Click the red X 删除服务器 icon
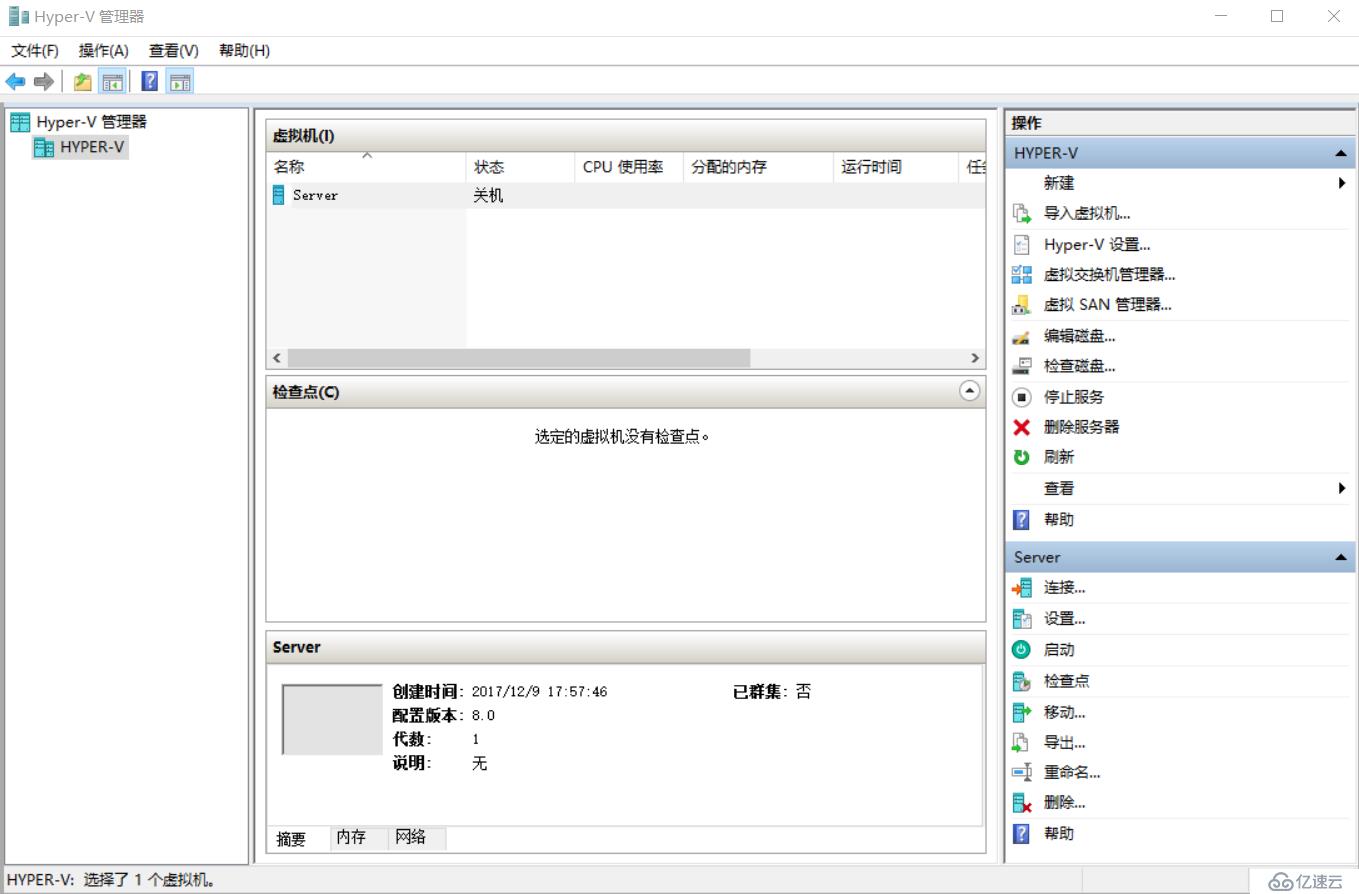1359x894 pixels. point(1021,427)
